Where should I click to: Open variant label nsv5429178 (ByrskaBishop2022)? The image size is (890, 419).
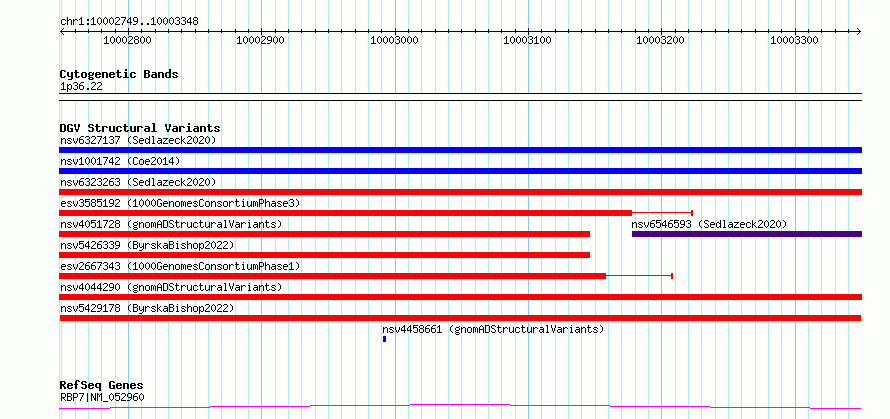point(147,308)
